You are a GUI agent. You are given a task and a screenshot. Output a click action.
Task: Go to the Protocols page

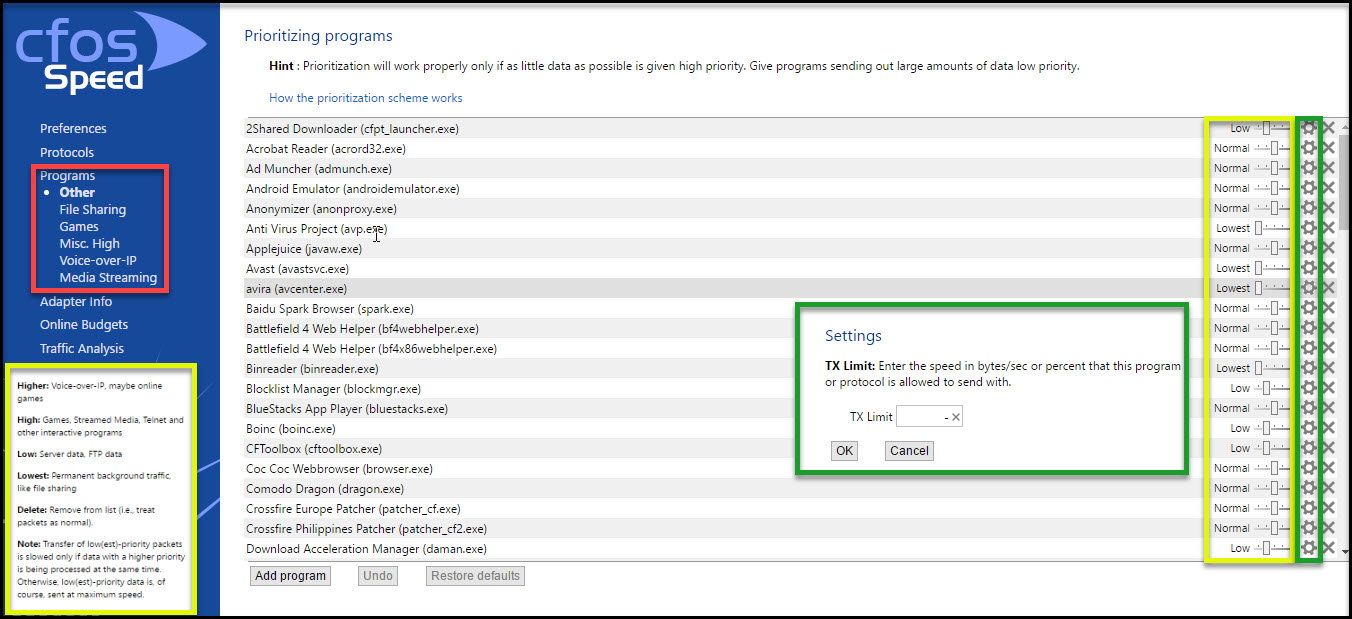tap(67, 152)
